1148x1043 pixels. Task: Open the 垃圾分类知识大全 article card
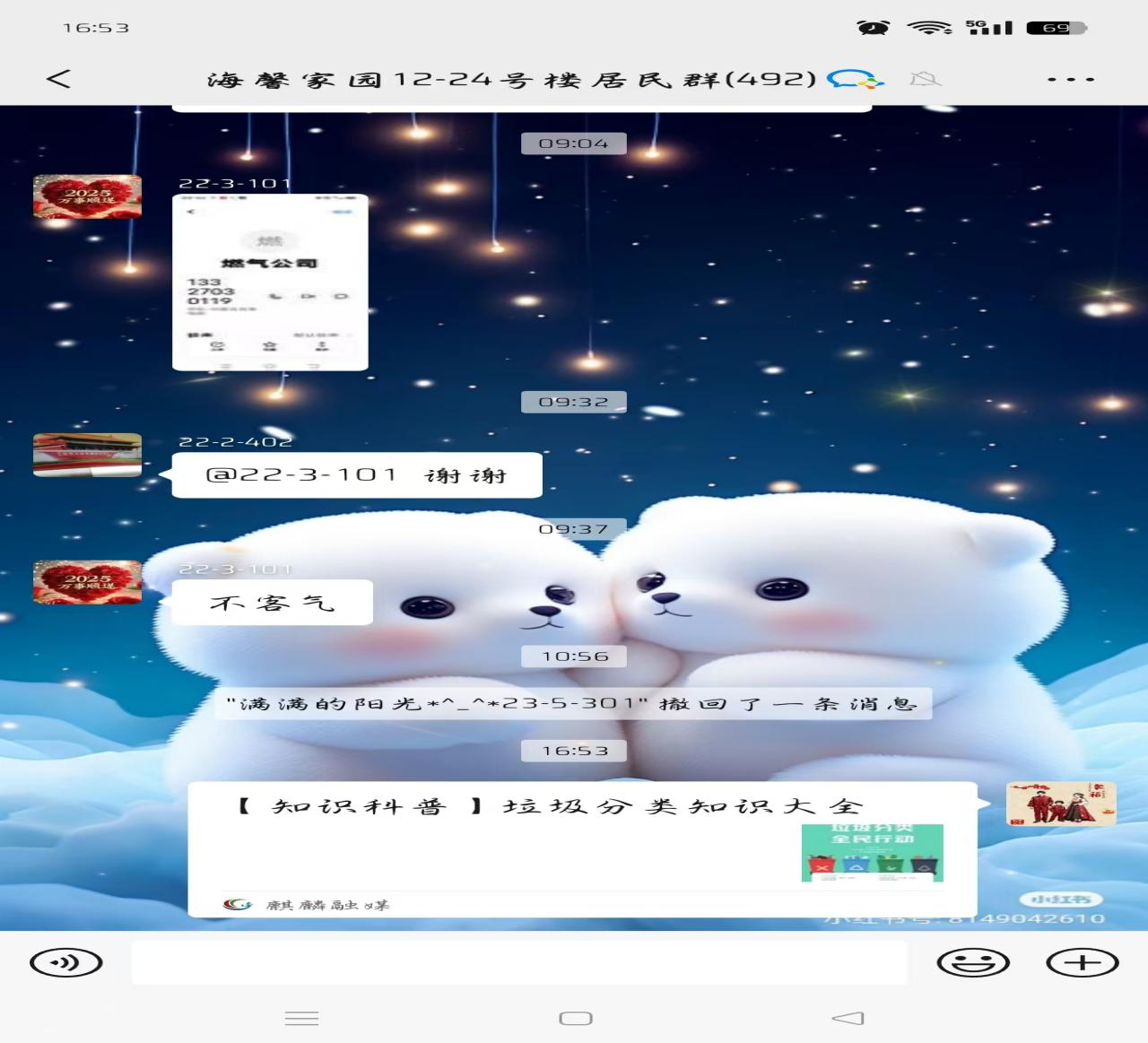(583, 849)
